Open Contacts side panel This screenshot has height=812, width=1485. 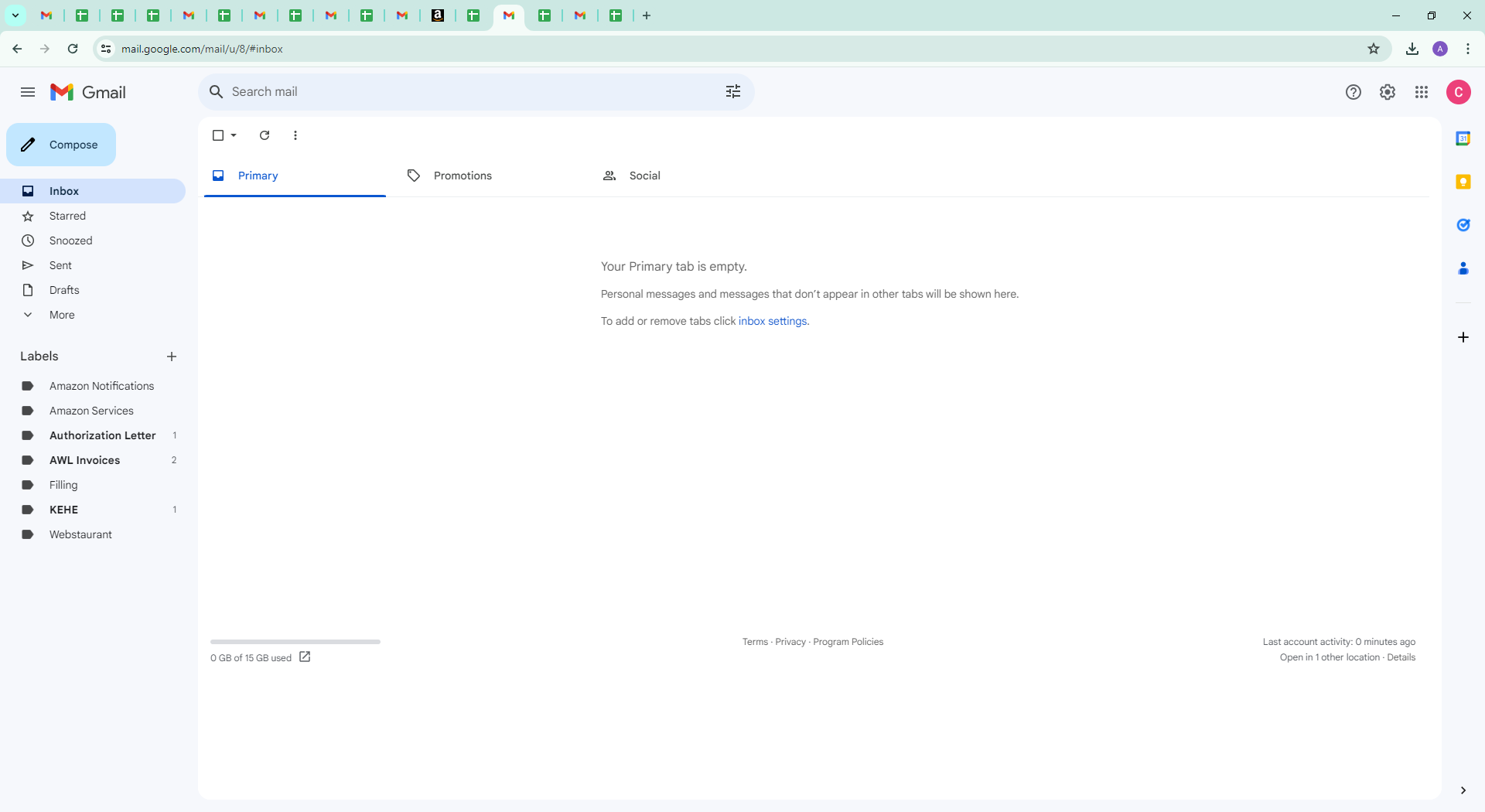click(x=1463, y=268)
